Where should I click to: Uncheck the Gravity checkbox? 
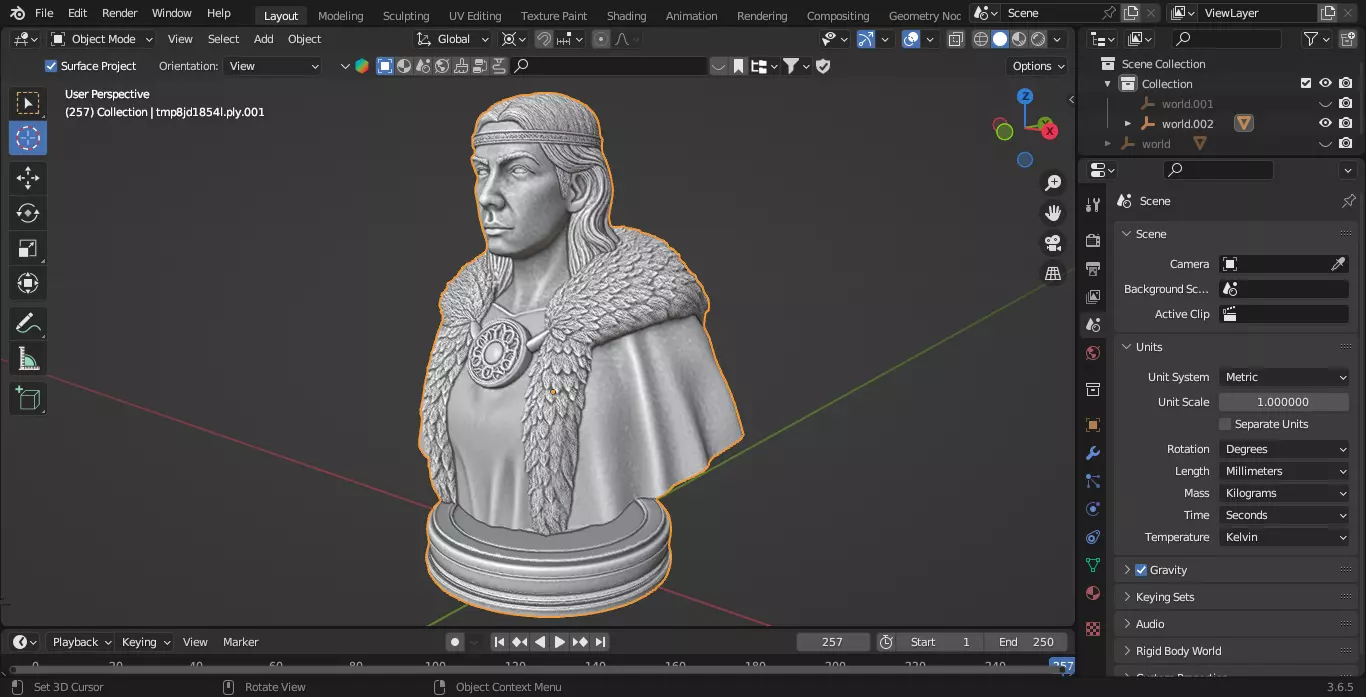(1141, 570)
